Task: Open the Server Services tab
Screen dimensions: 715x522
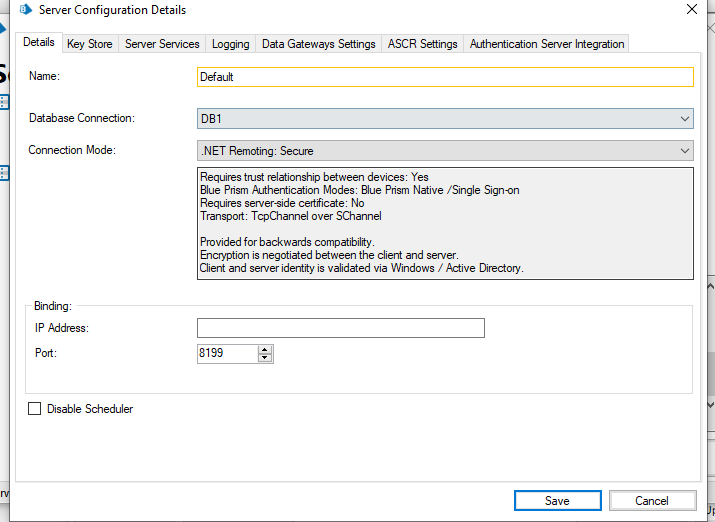Action: tap(162, 44)
